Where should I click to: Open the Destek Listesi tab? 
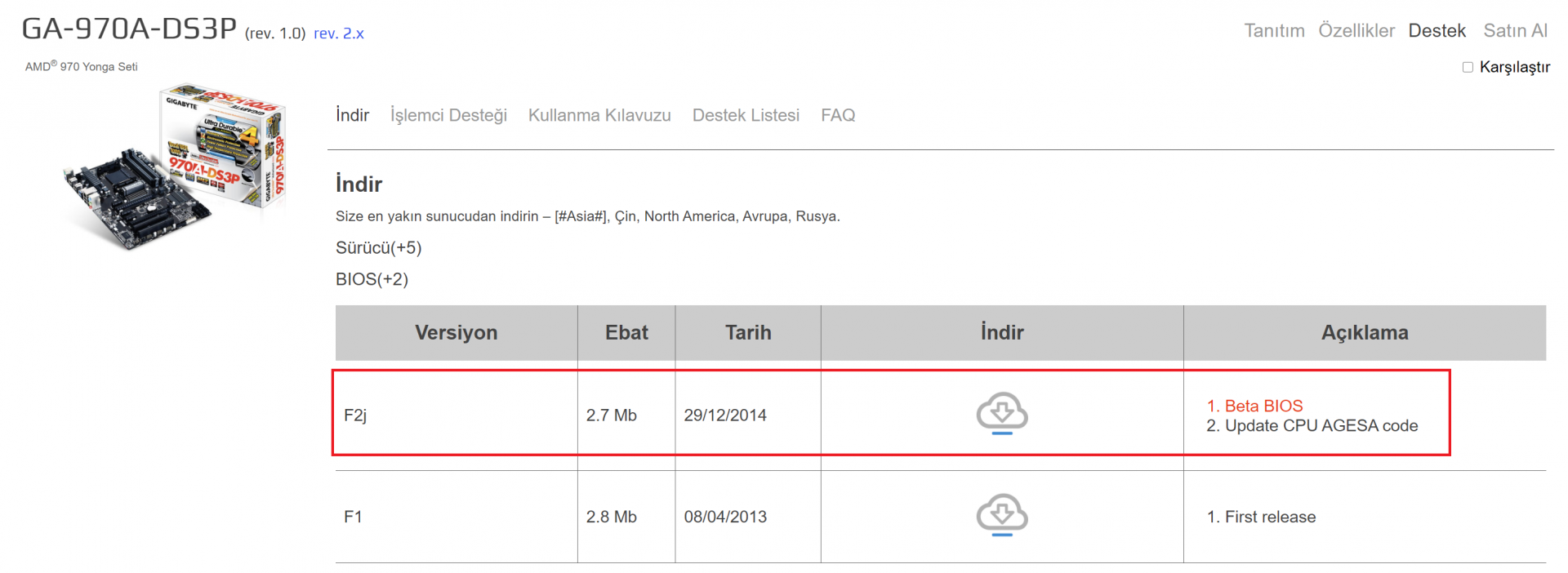[746, 115]
